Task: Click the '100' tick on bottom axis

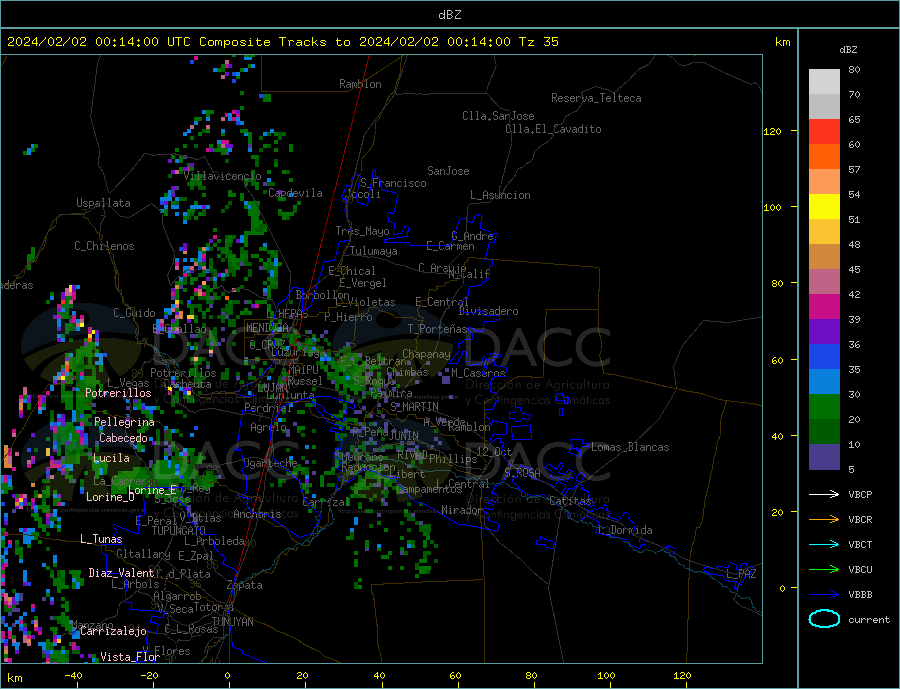Action: click(607, 676)
